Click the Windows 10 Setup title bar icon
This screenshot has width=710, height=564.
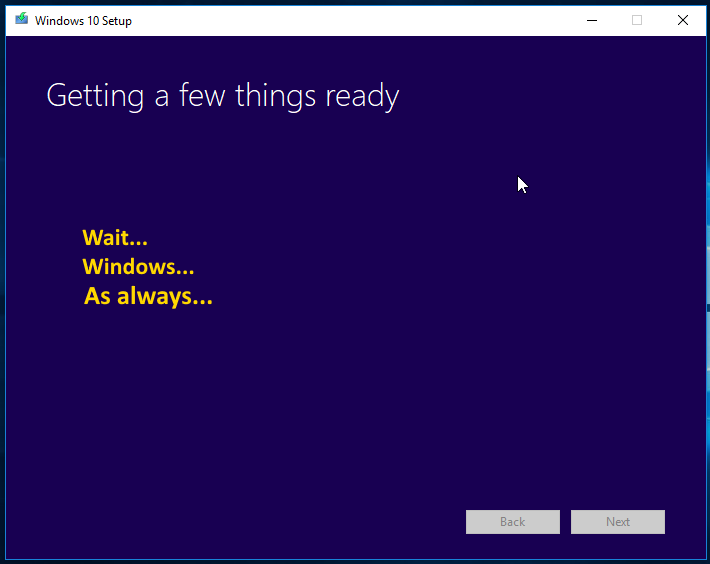(x=21, y=19)
